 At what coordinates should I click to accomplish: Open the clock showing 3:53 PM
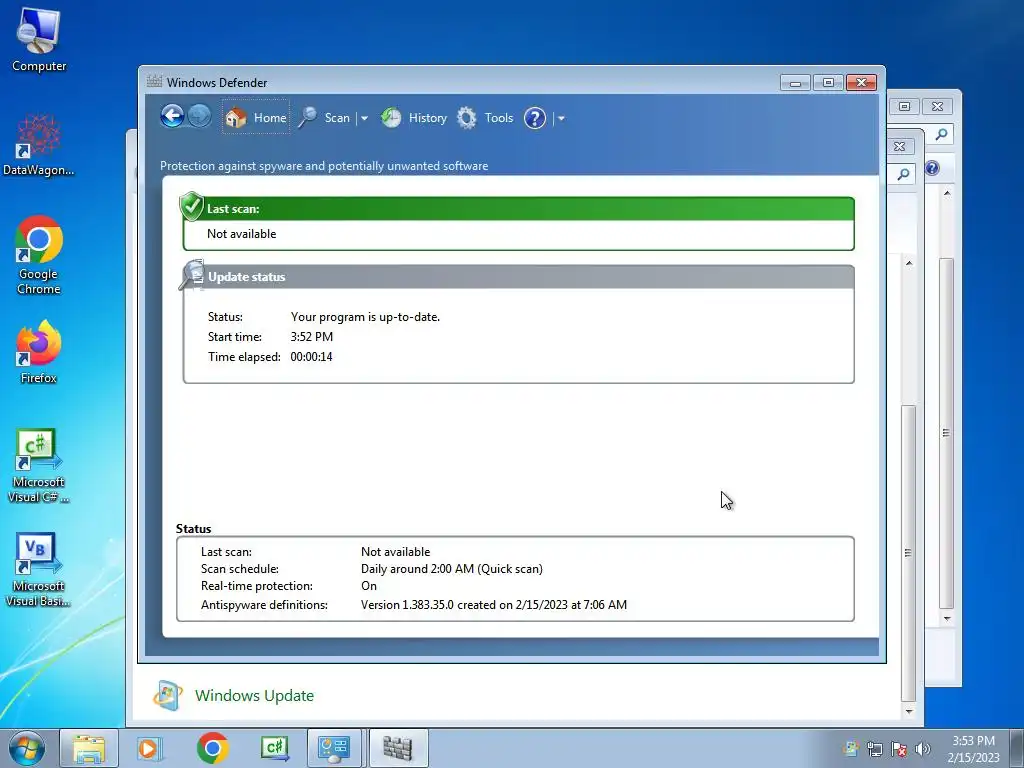973,749
